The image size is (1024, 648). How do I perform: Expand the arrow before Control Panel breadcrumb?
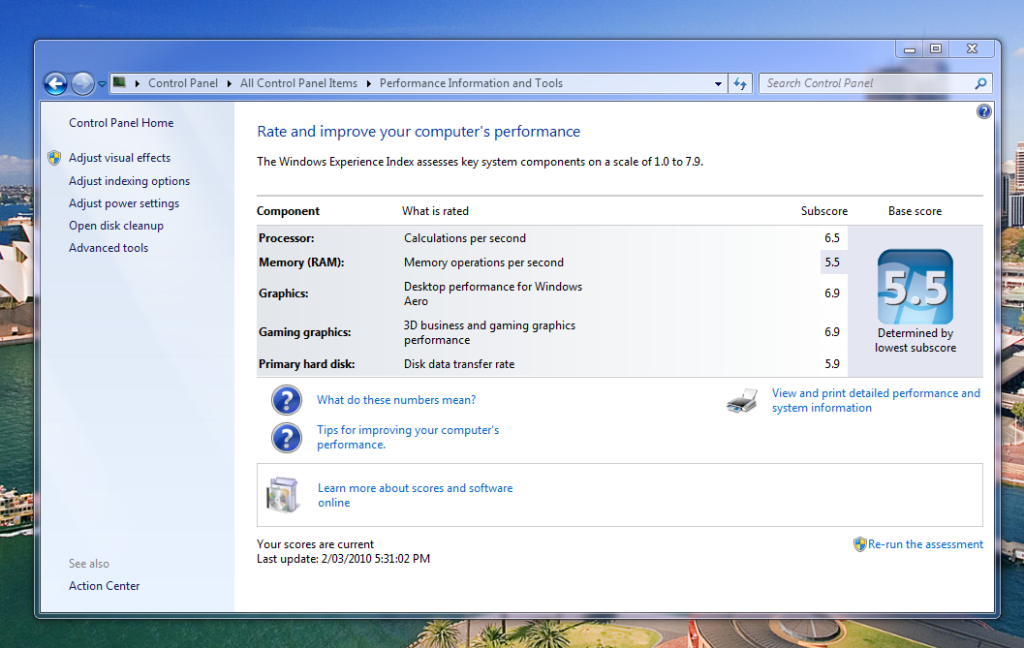pos(137,84)
